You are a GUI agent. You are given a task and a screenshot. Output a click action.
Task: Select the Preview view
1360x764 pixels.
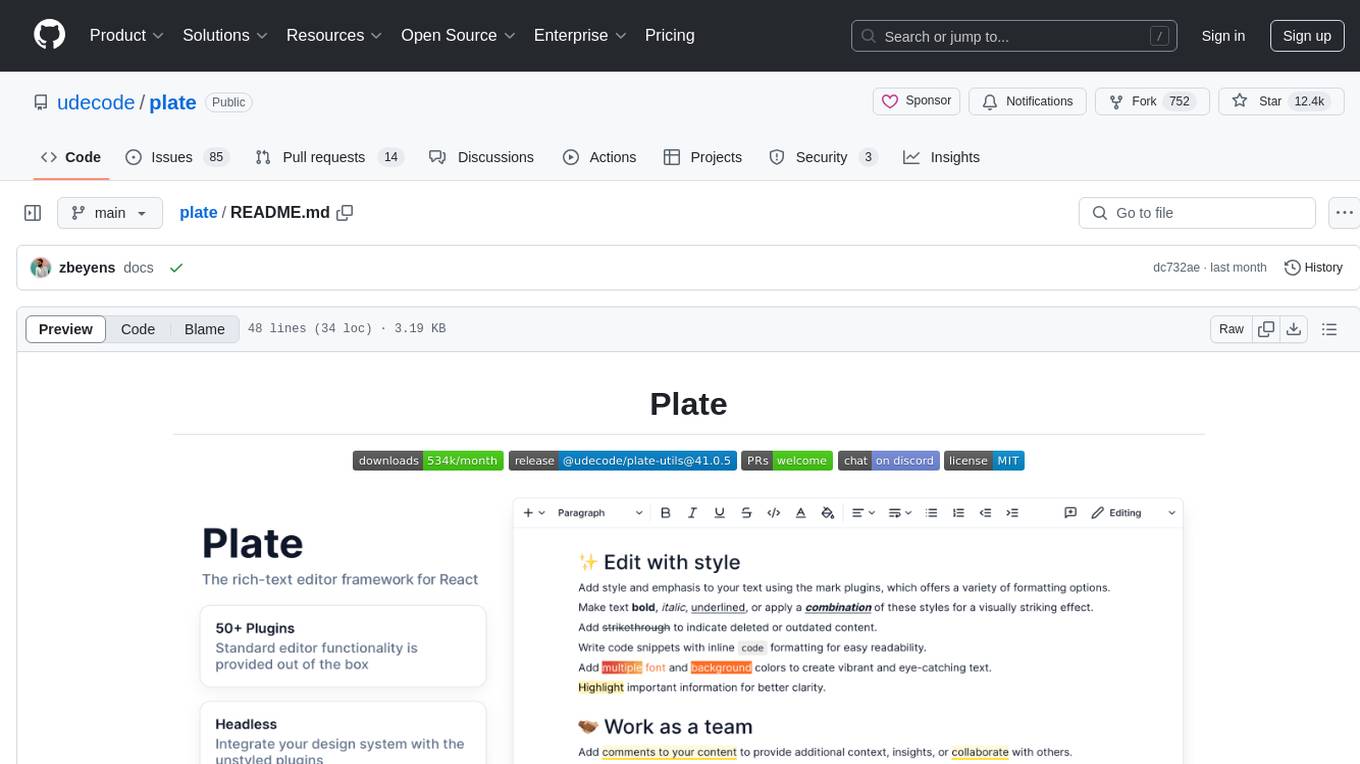(x=66, y=329)
